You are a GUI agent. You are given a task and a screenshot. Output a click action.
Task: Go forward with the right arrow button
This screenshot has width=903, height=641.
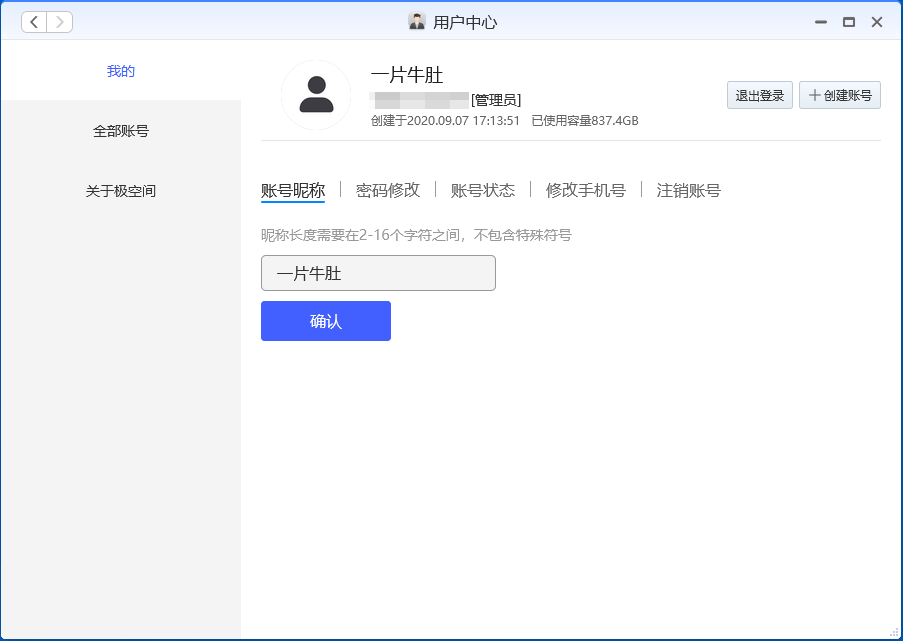[x=59, y=22]
